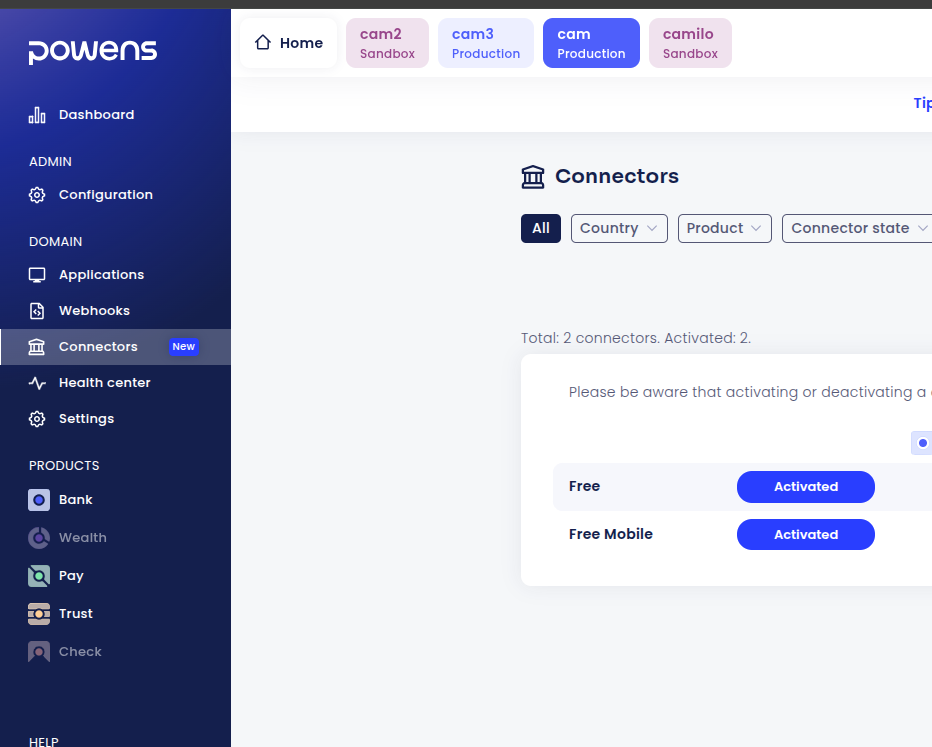This screenshot has width=932, height=747.
Task: Click the Powens logo
Action: tap(92, 51)
